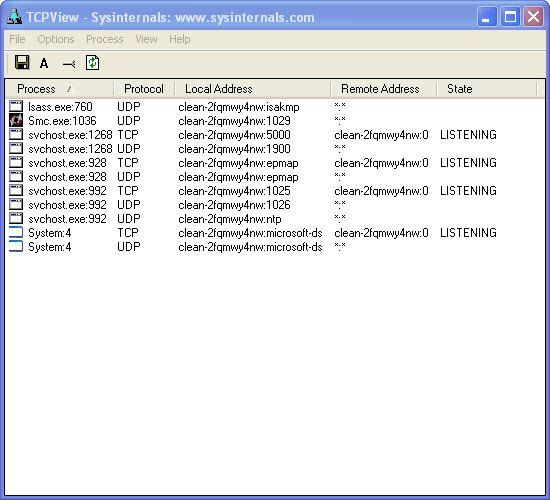Click LISTENING state in port 1025 row
The image size is (550, 500).
(468, 191)
